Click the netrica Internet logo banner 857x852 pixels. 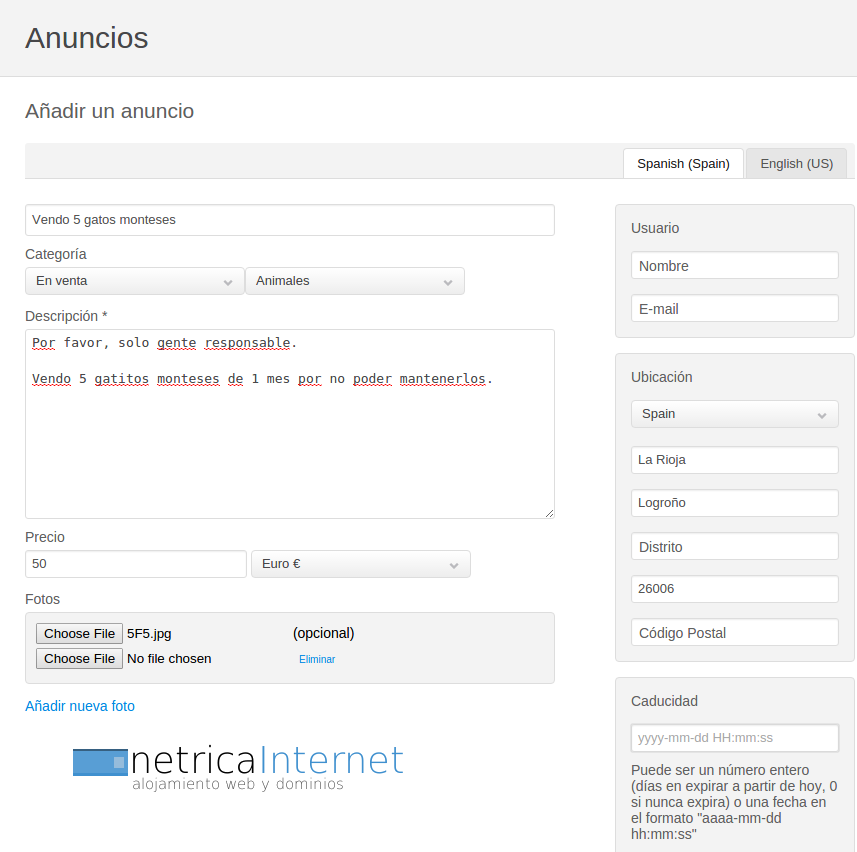click(238, 767)
